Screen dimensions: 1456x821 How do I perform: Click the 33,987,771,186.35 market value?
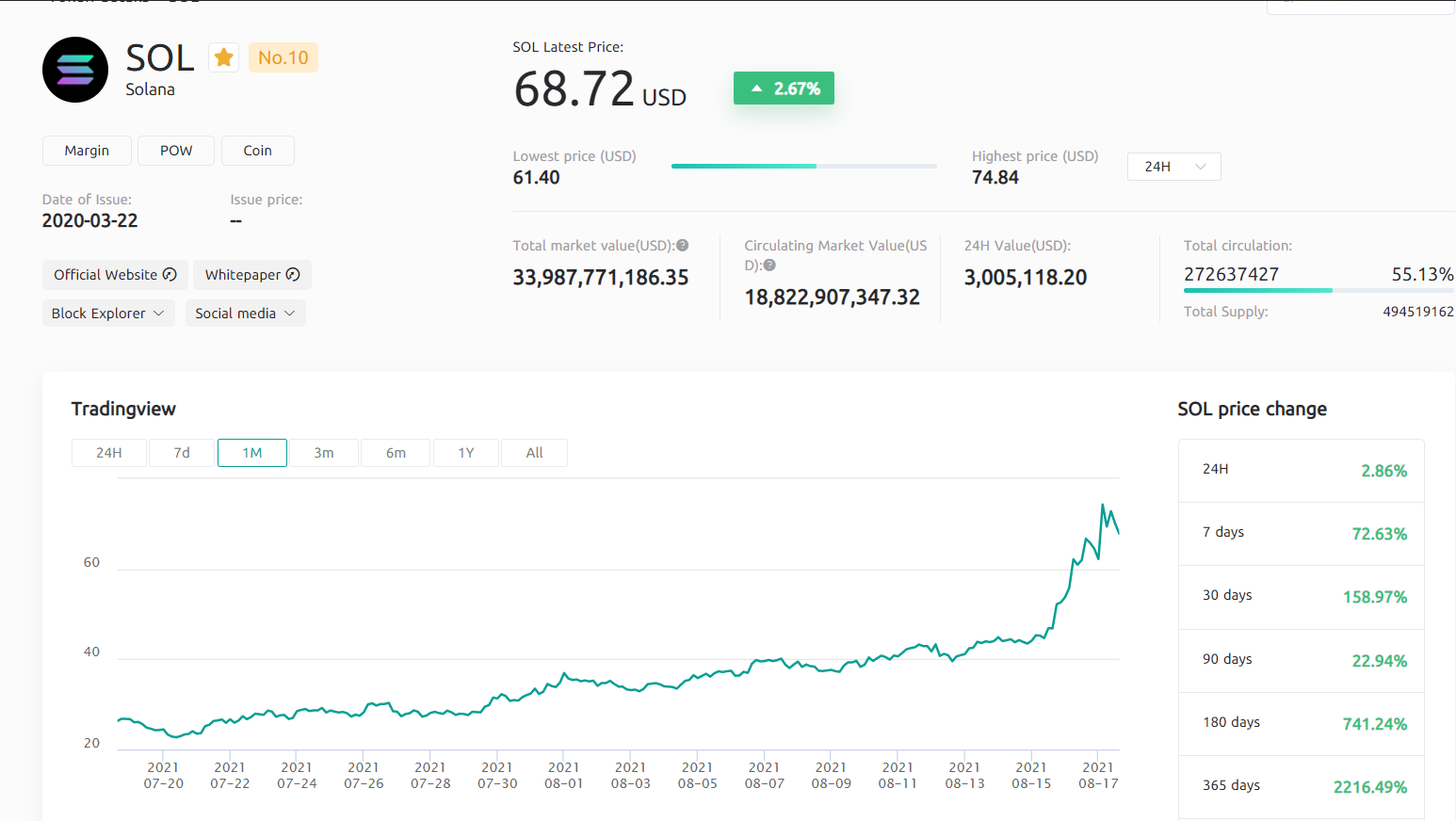point(601,278)
